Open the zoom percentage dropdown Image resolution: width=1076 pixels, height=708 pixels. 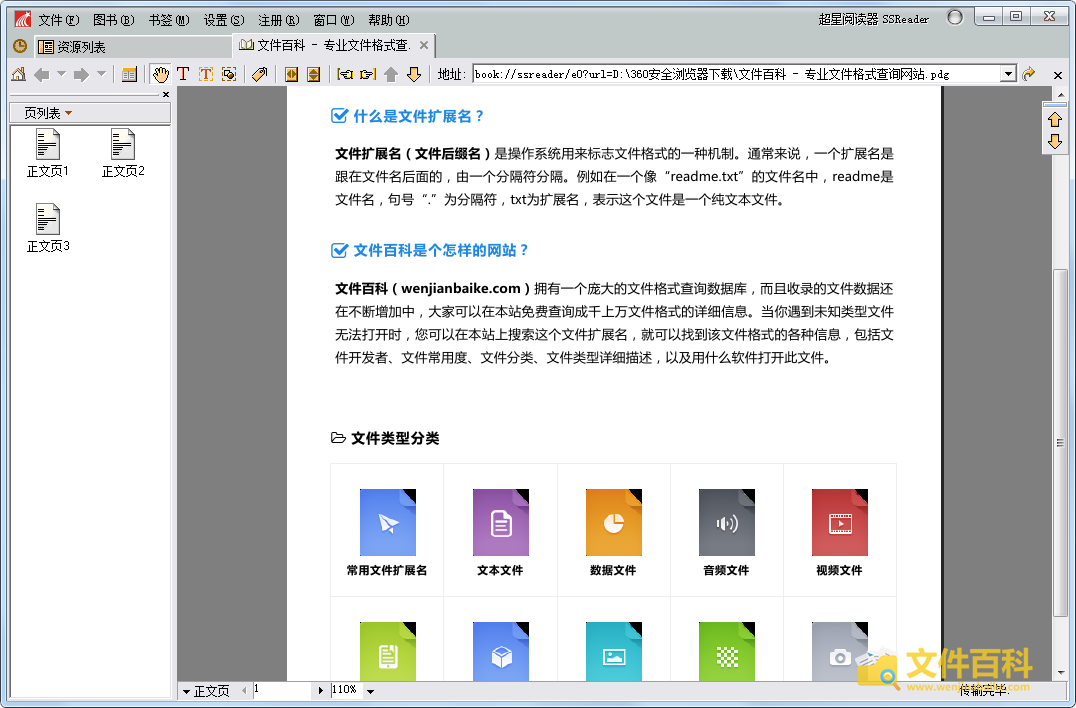point(370,691)
